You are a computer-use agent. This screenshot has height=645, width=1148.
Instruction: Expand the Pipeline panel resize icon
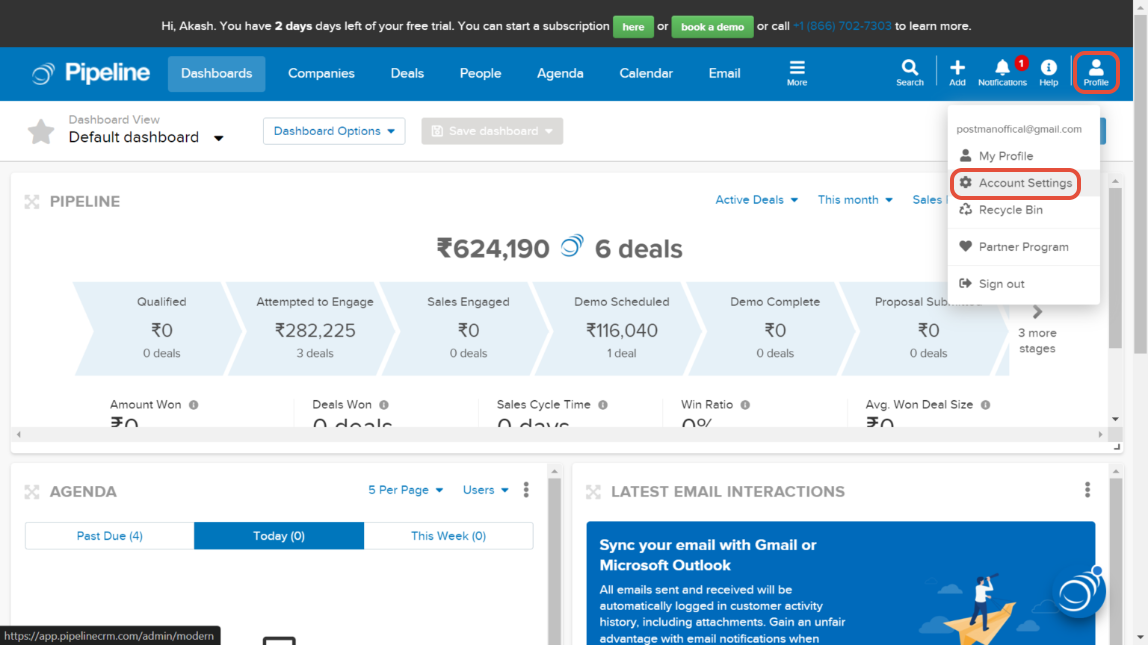(32, 202)
